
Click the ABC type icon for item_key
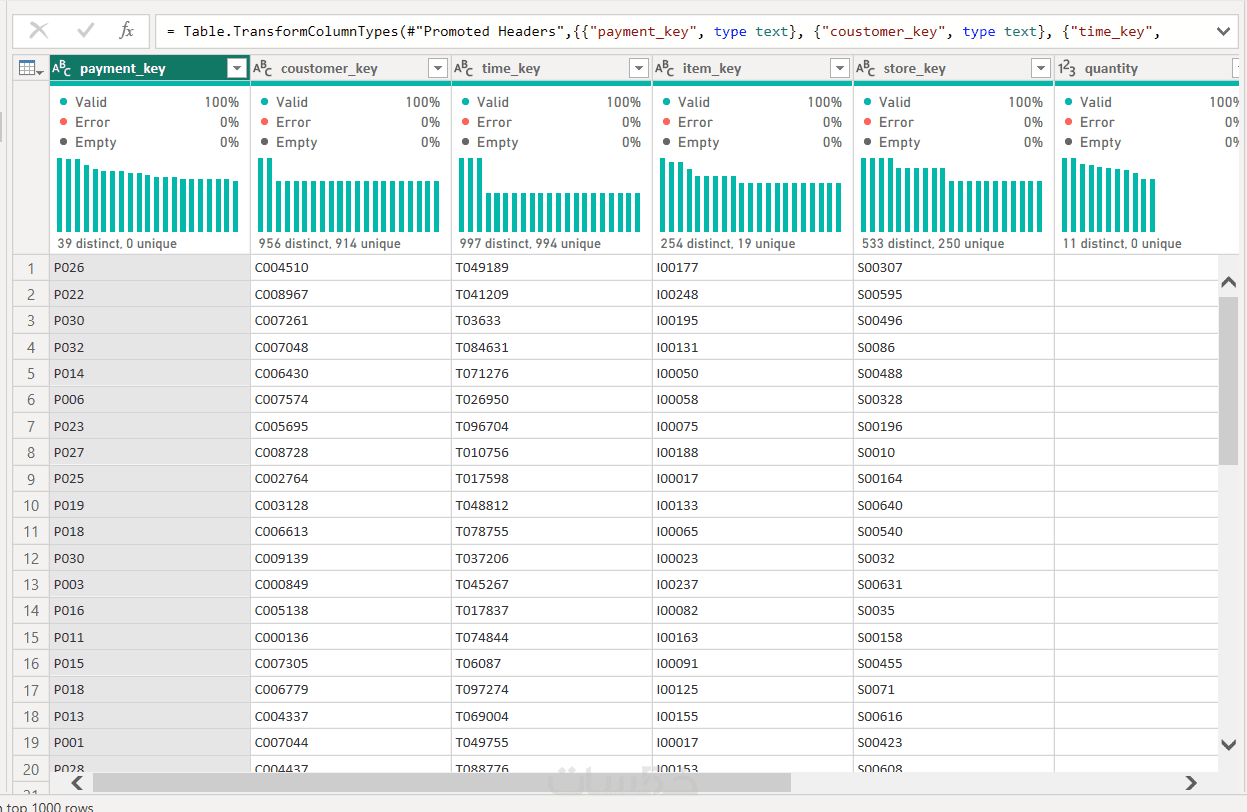click(665, 68)
